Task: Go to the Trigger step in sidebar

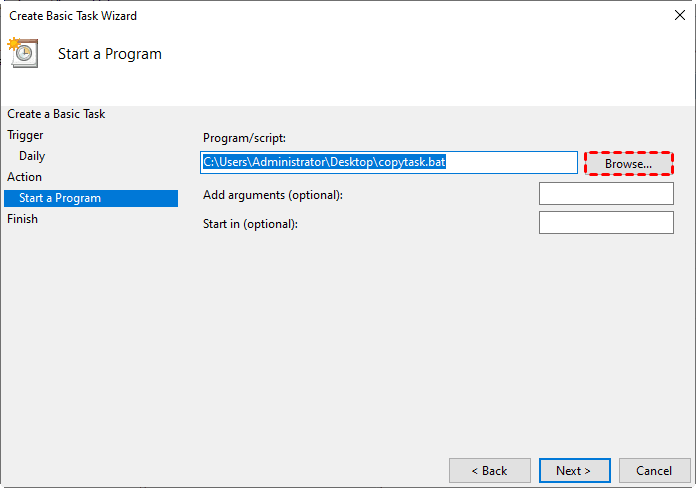Action: [x=25, y=135]
